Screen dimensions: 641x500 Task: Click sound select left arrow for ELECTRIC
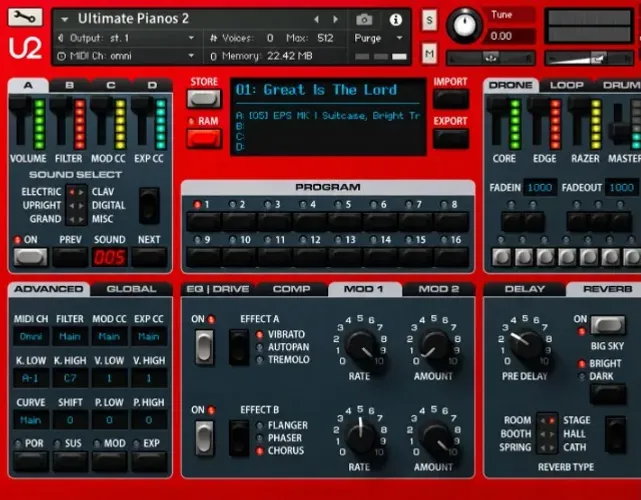[x=72, y=192]
